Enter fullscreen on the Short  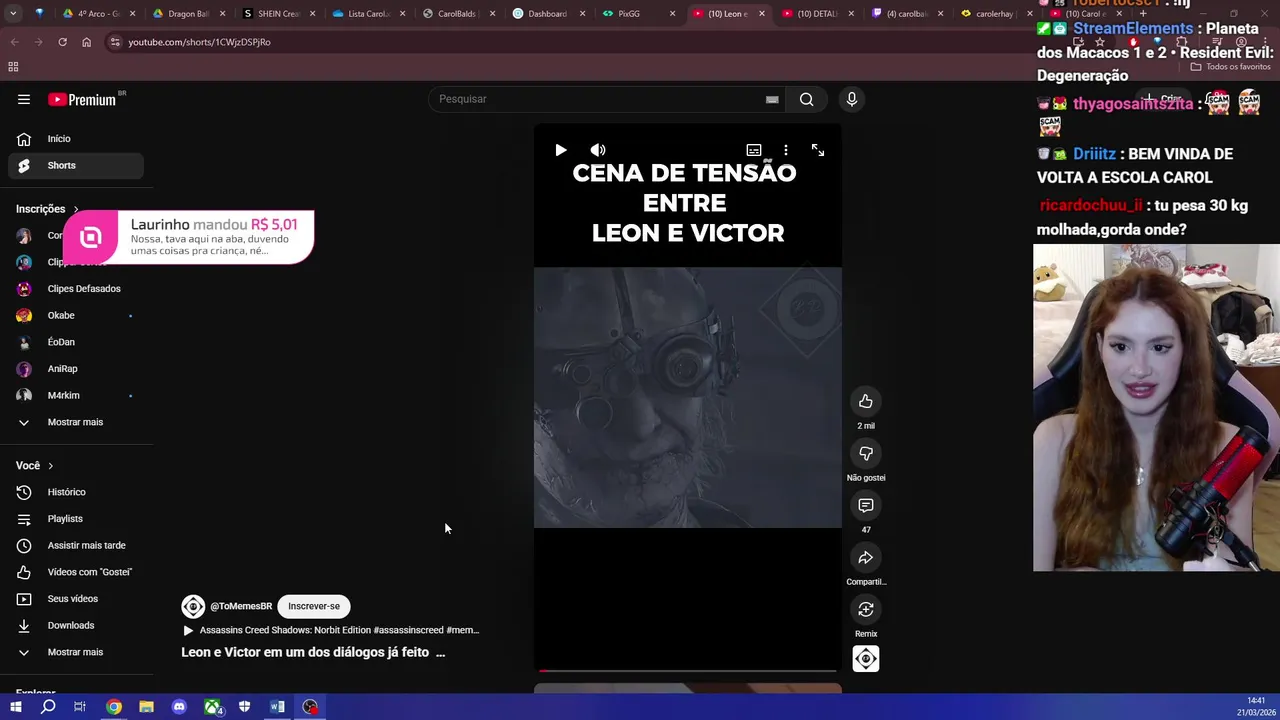818,150
